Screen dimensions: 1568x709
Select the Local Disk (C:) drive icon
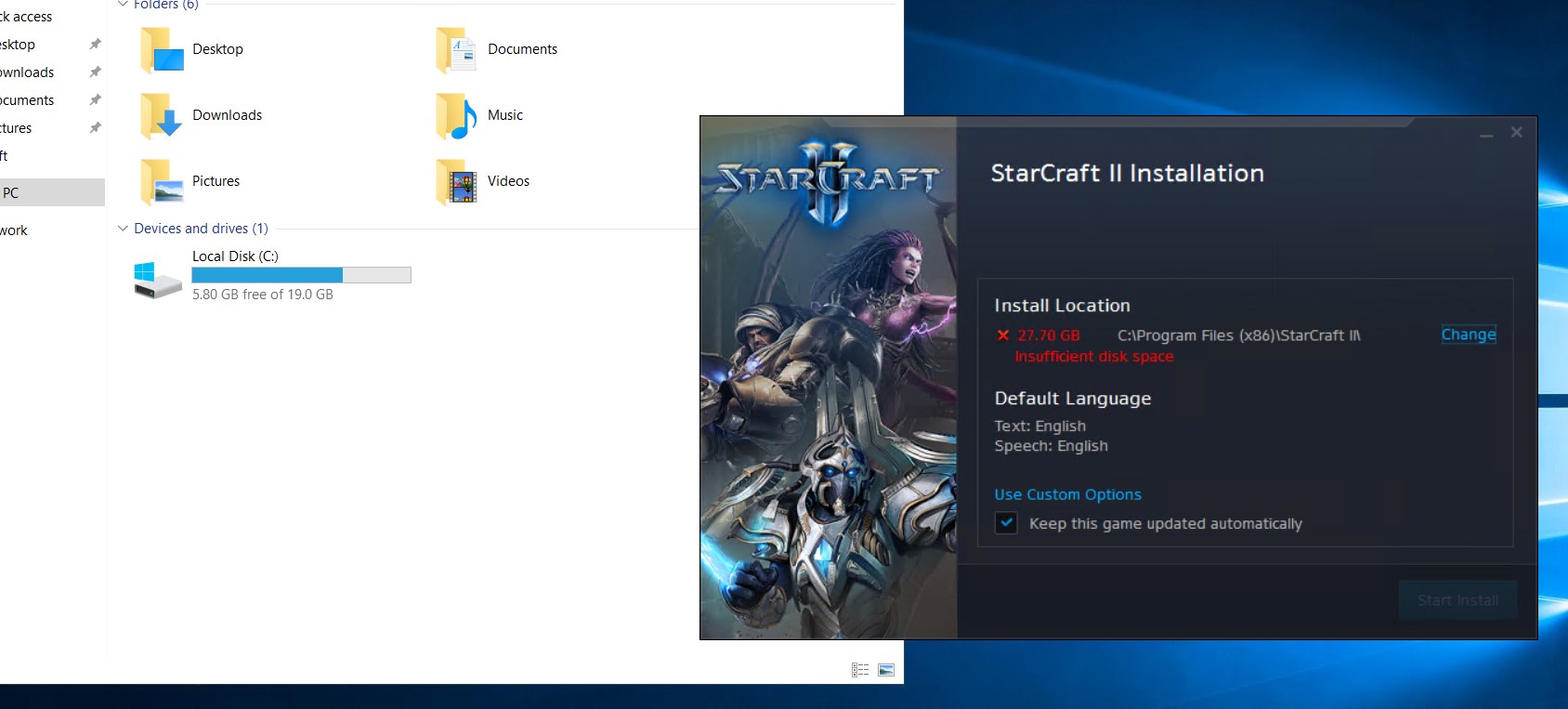(x=157, y=280)
